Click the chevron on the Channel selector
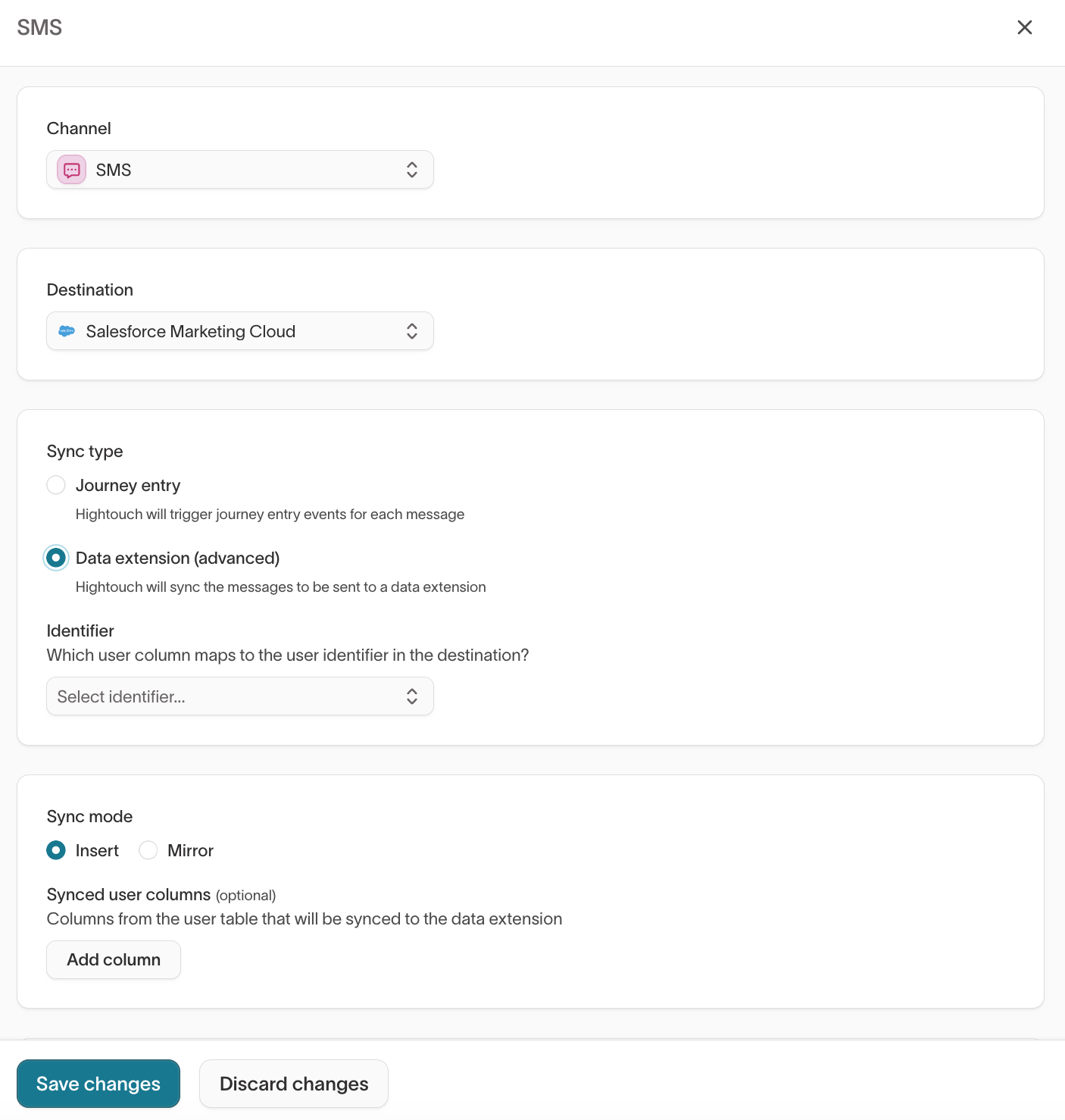The height and width of the screenshot is (1120, 1065). coord(412,169)
